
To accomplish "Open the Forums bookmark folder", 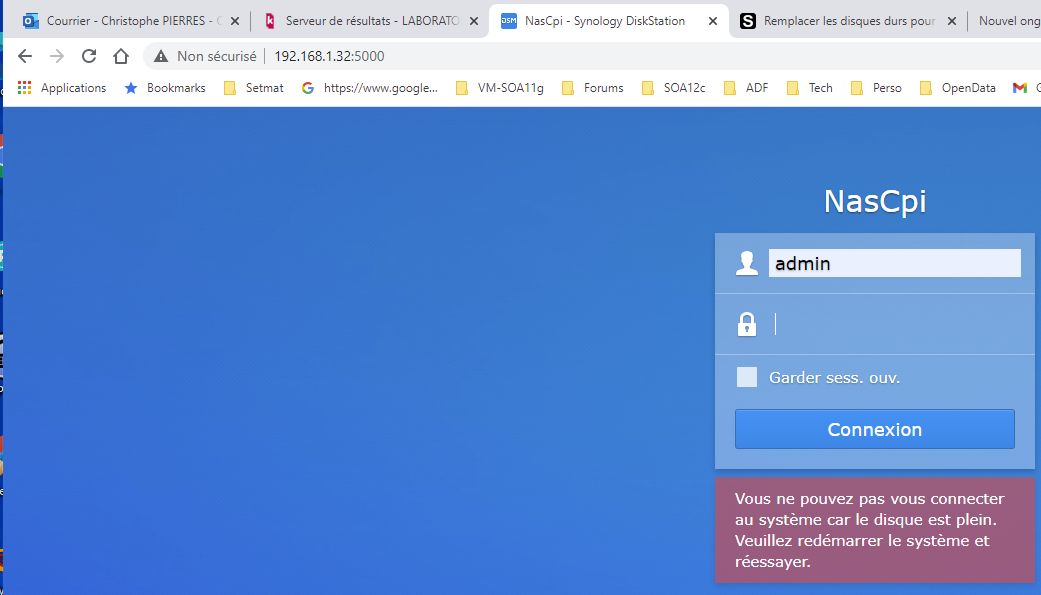I will [x=592, y=88].
